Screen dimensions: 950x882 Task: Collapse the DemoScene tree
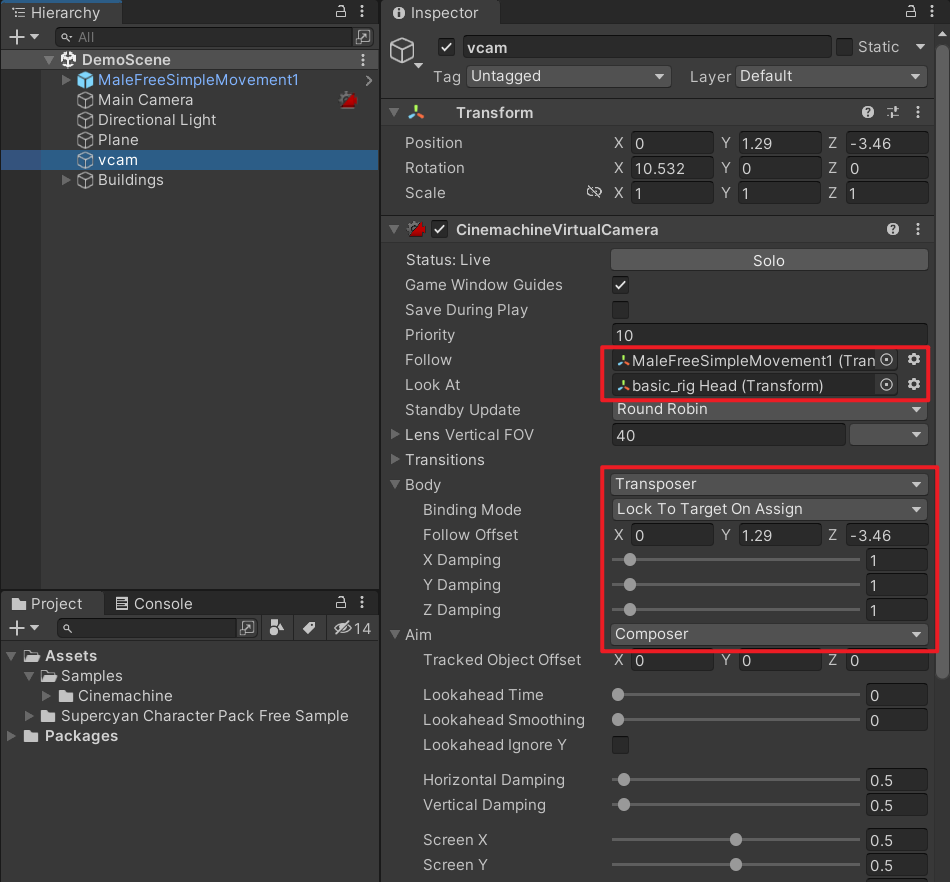tap(49, 60)
